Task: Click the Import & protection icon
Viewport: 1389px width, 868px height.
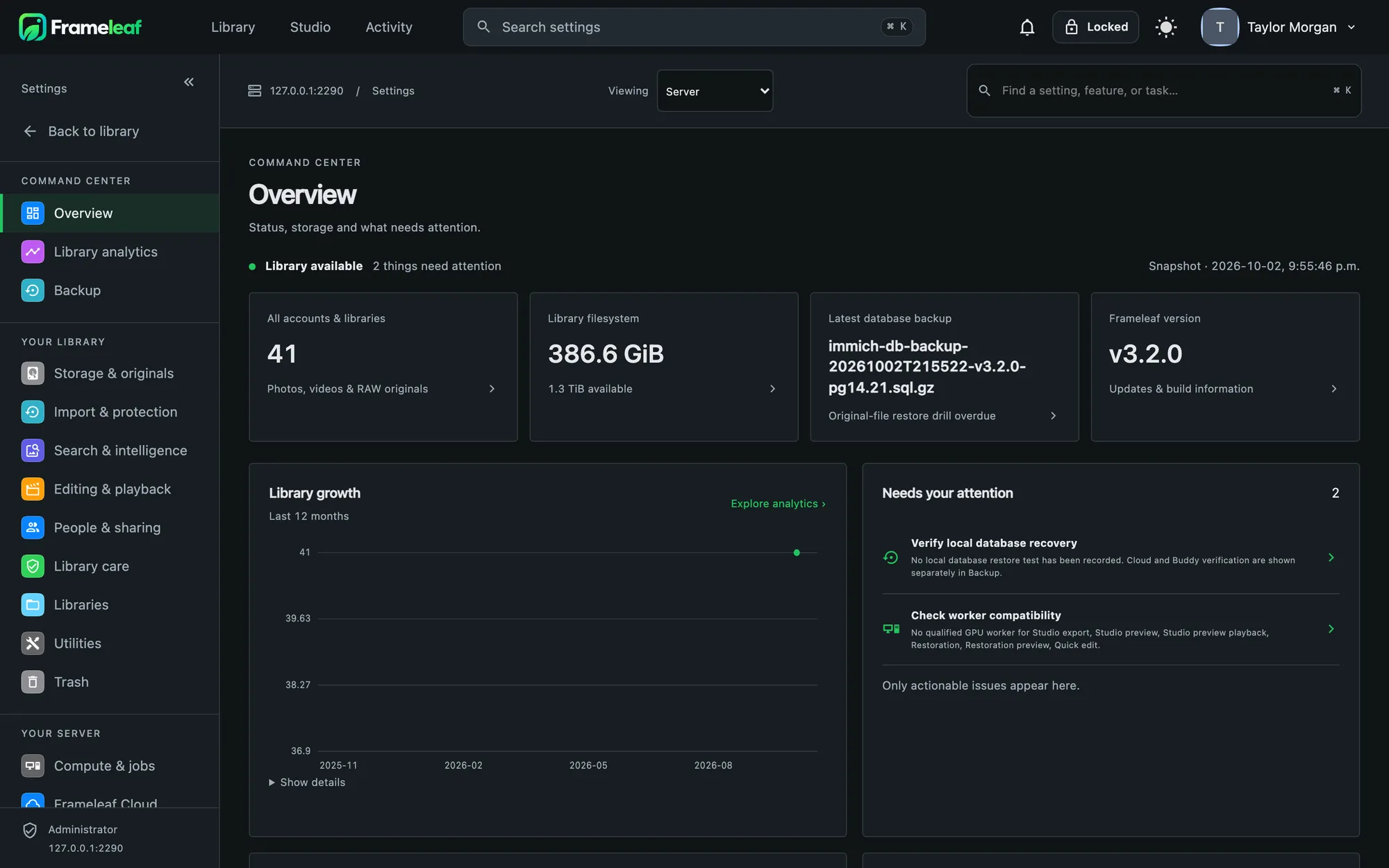Action: (x=33, y=412)
